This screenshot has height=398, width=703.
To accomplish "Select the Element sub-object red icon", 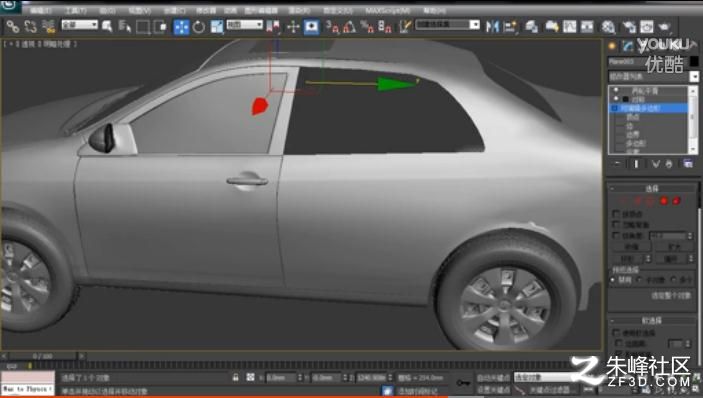I will click(x=677, y=200).
